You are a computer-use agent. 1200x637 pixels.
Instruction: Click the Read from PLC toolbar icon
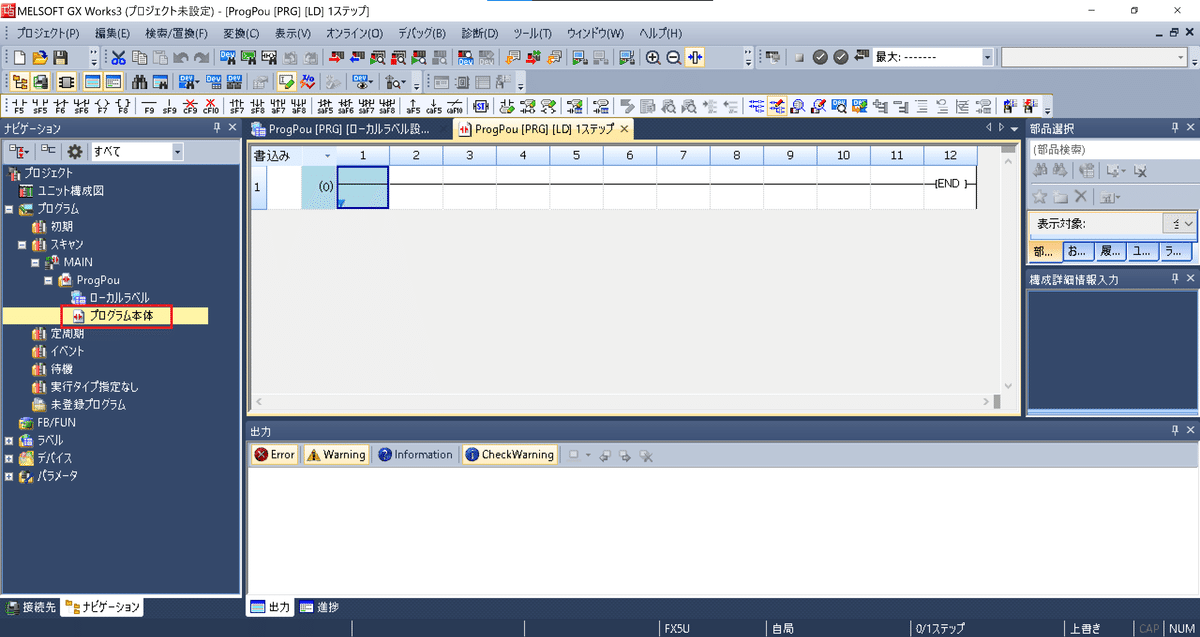(x=357, y=58)
